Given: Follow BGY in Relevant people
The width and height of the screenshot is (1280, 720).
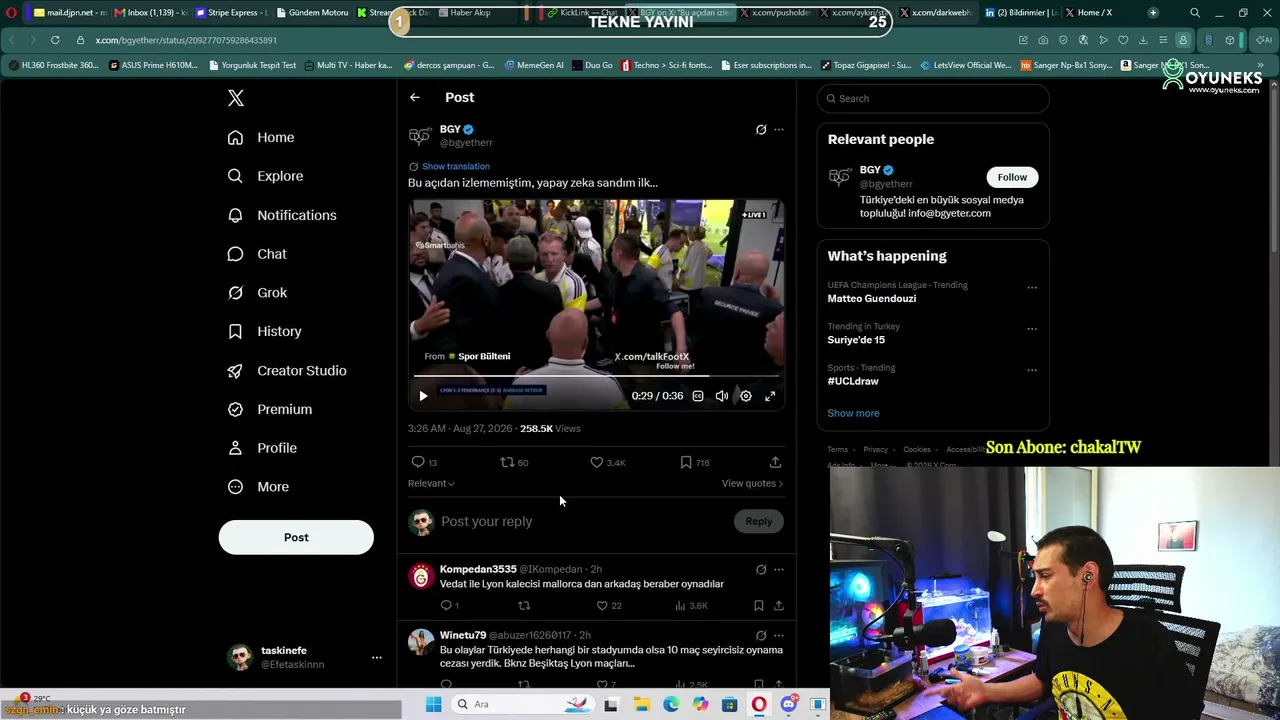Looking at the screenshot, I should (x=1012, y=177).
